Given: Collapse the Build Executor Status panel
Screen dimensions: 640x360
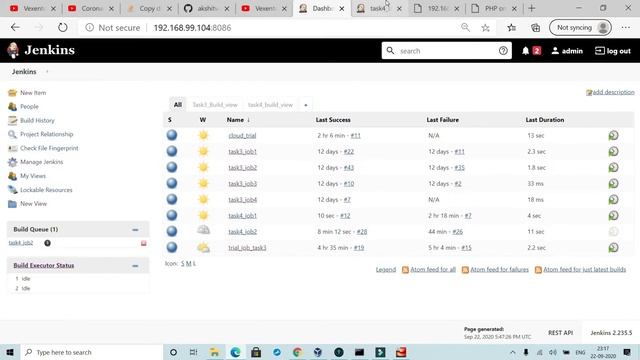Looking at the screenshot, I should click(135, 266).
